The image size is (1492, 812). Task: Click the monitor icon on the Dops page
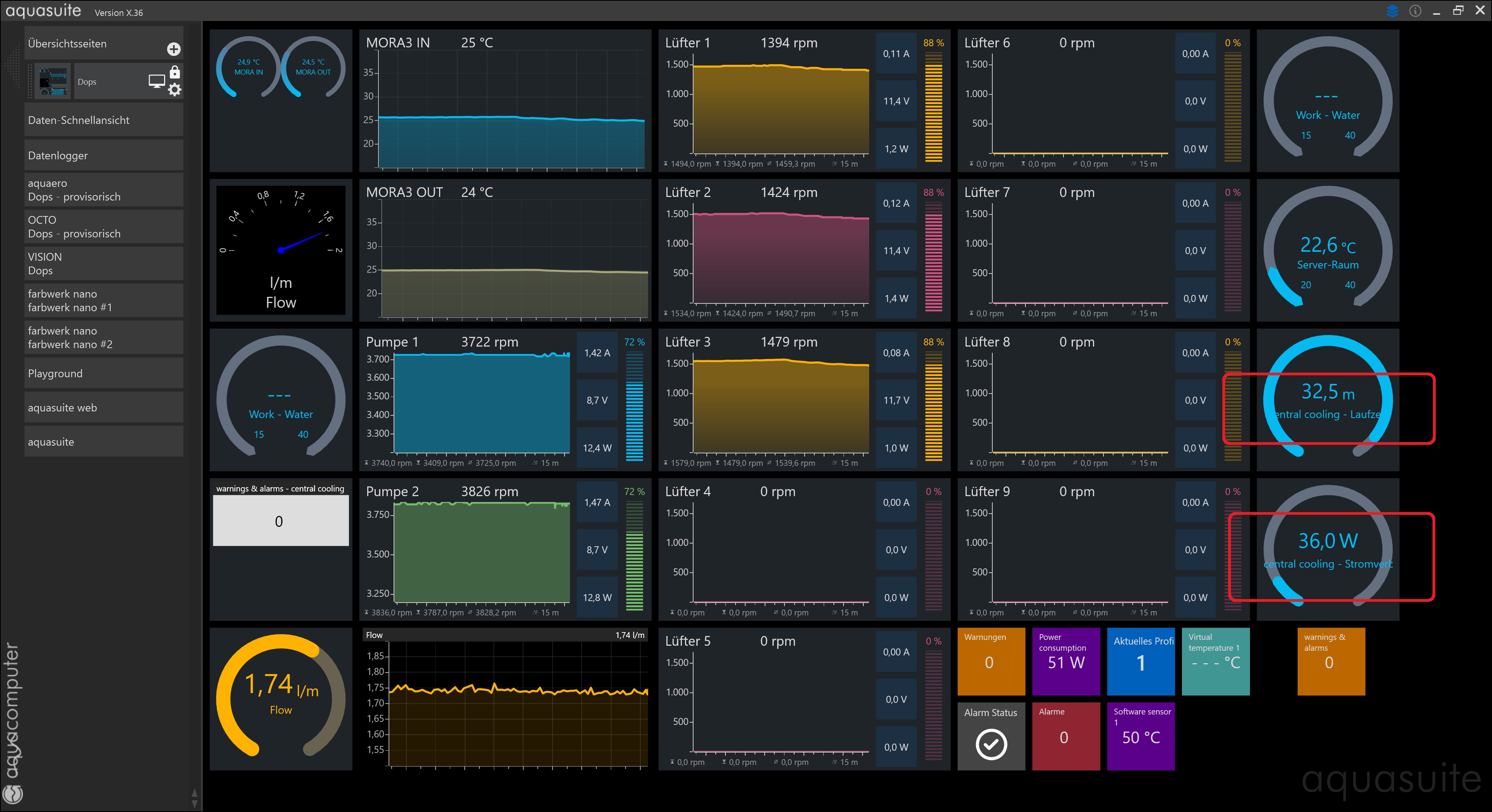[x=156, y=81]
